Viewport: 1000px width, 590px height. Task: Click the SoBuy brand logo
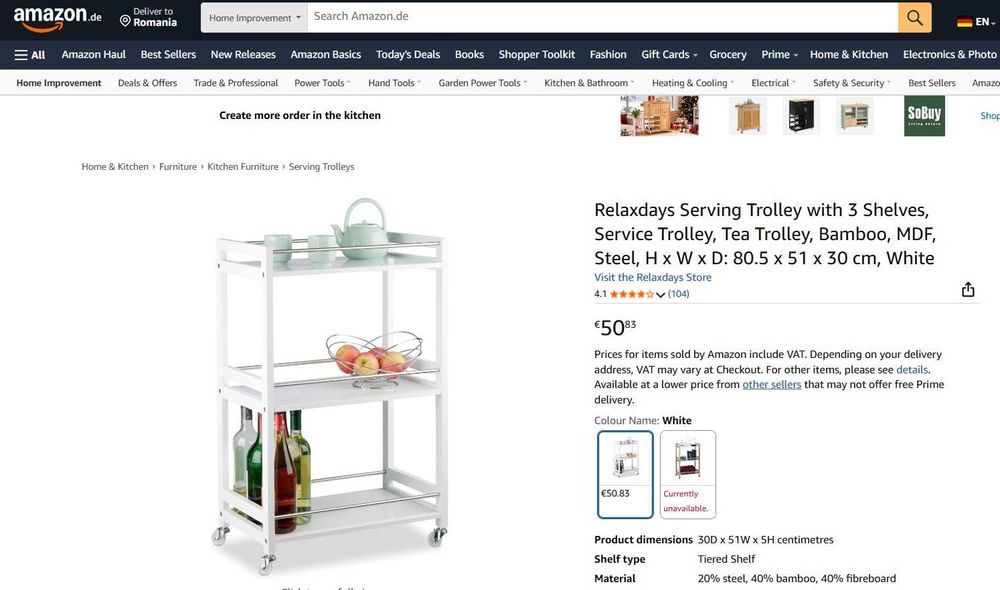[x=924, y=115]
